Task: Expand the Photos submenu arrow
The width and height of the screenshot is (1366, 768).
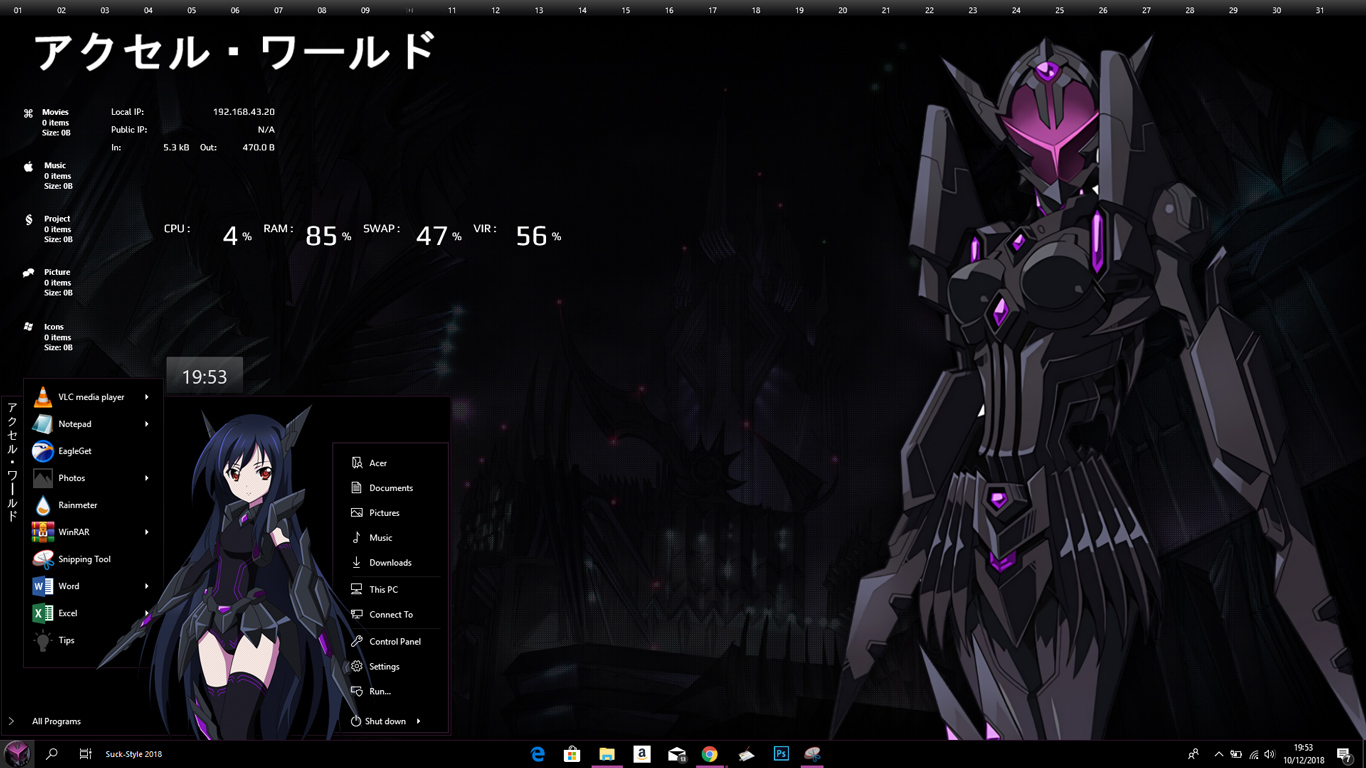Action: [x=147, y=478]
